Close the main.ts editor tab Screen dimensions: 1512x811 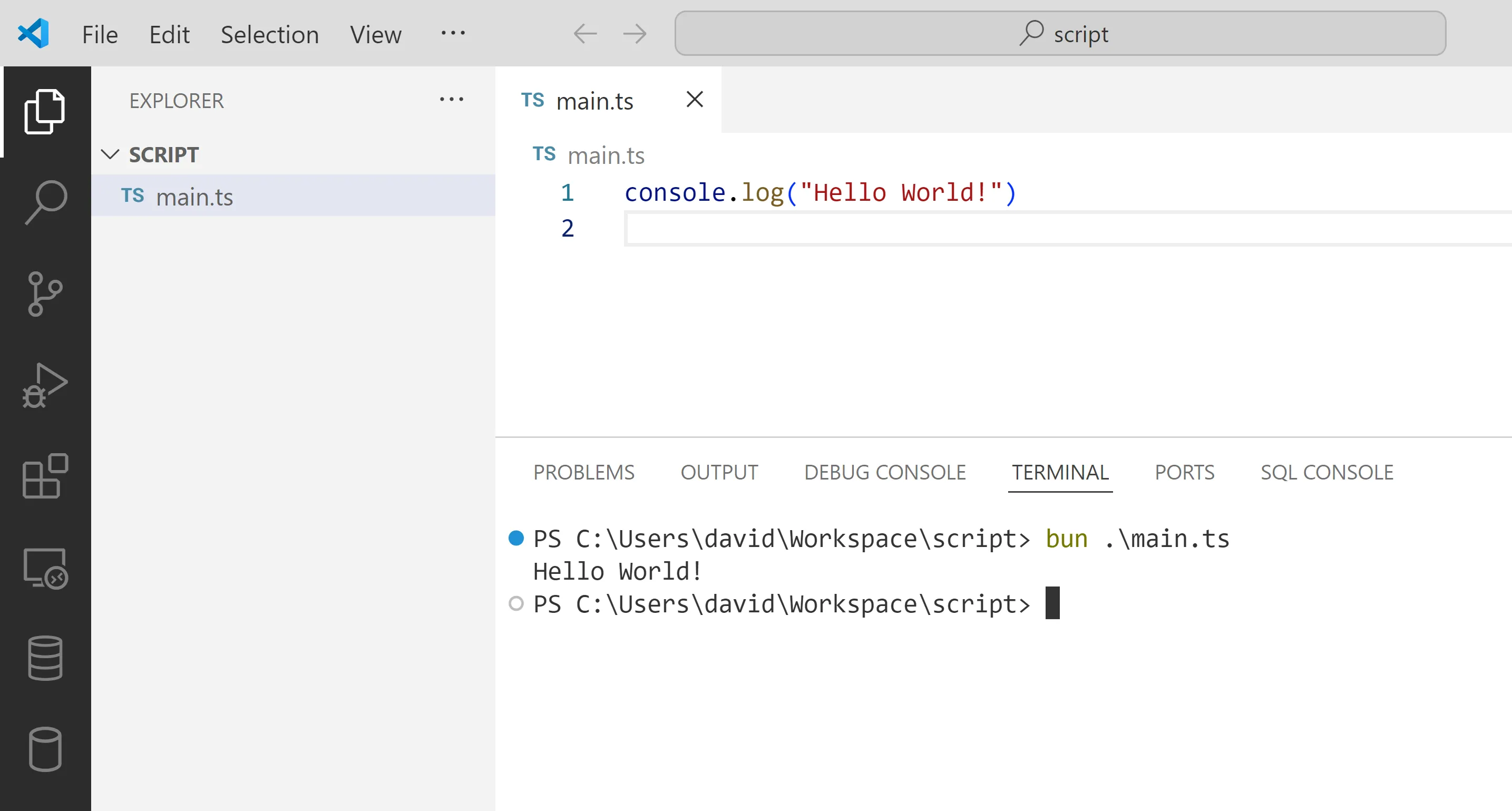point(695,100)
